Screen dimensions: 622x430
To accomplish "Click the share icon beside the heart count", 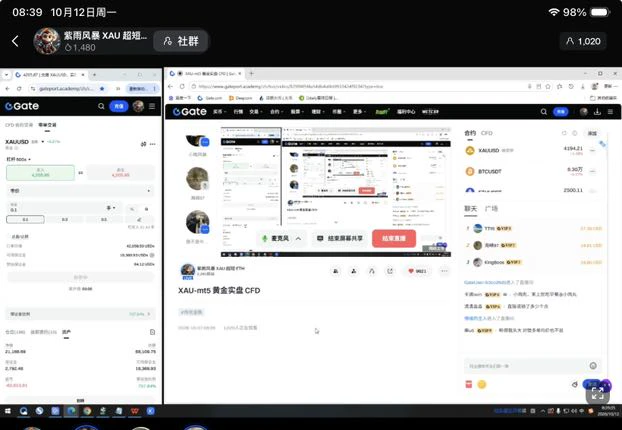I will pyautogui.click(x=390, y=271).
